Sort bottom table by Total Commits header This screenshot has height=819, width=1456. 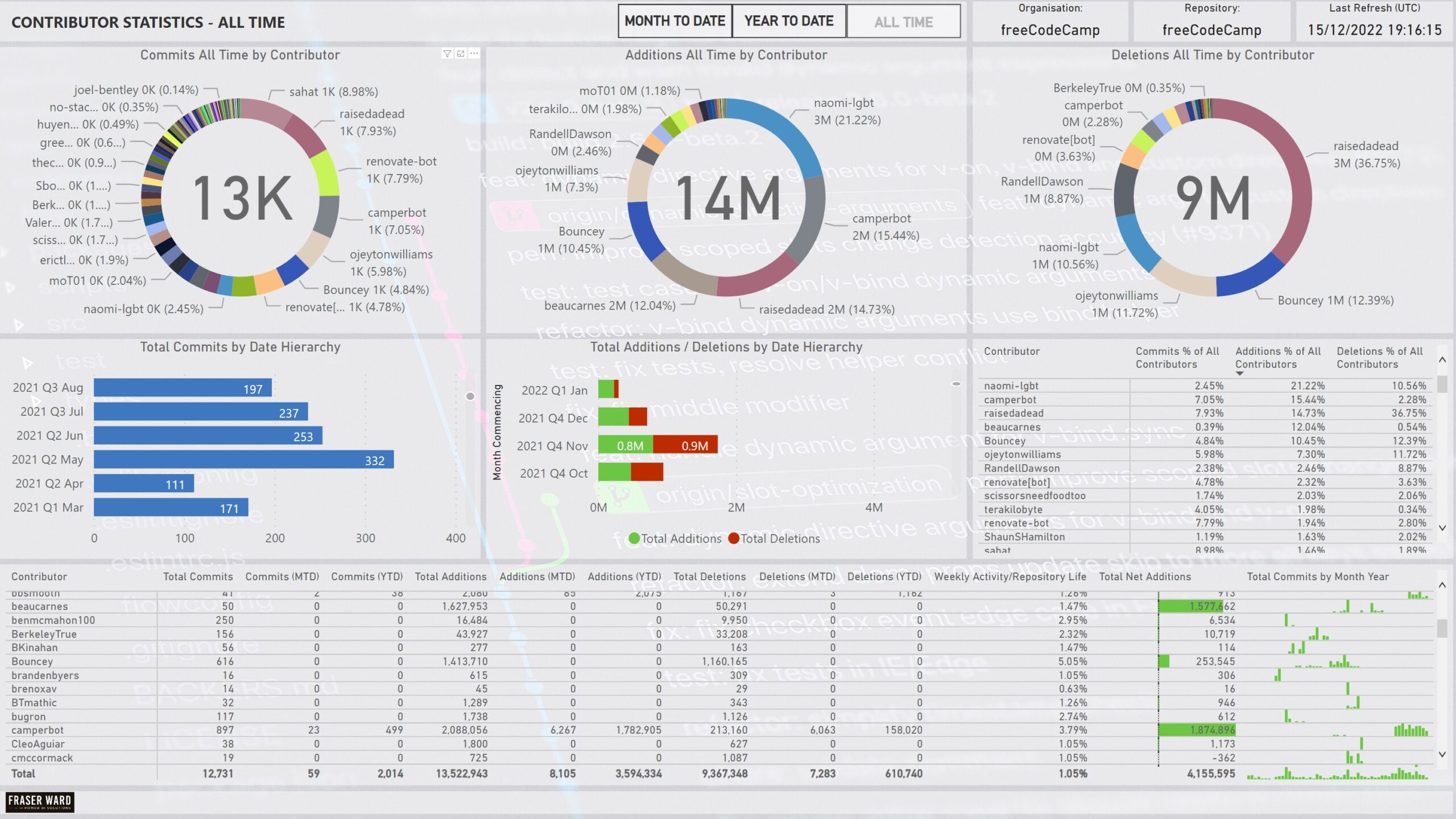[x=198, y=576]
